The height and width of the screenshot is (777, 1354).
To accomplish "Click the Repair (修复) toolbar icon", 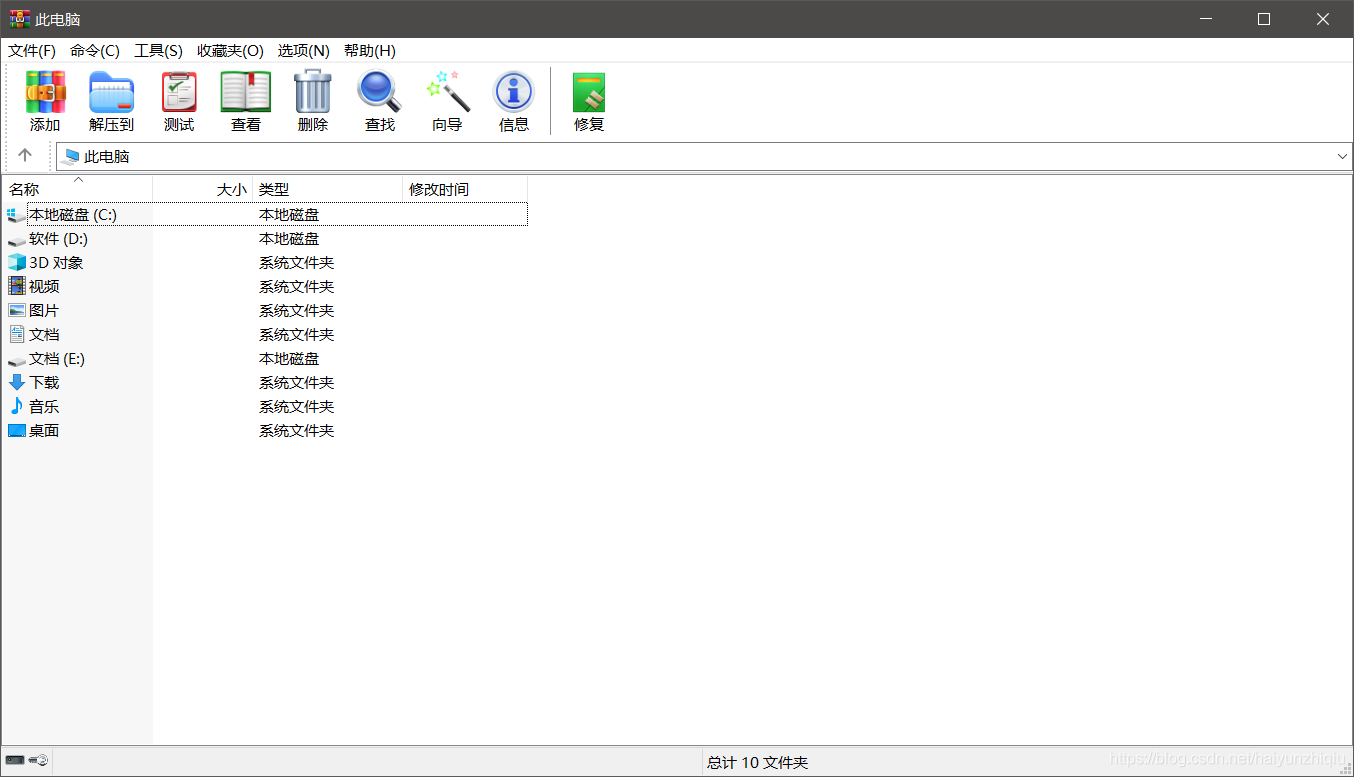I will [x=589, y=92].
